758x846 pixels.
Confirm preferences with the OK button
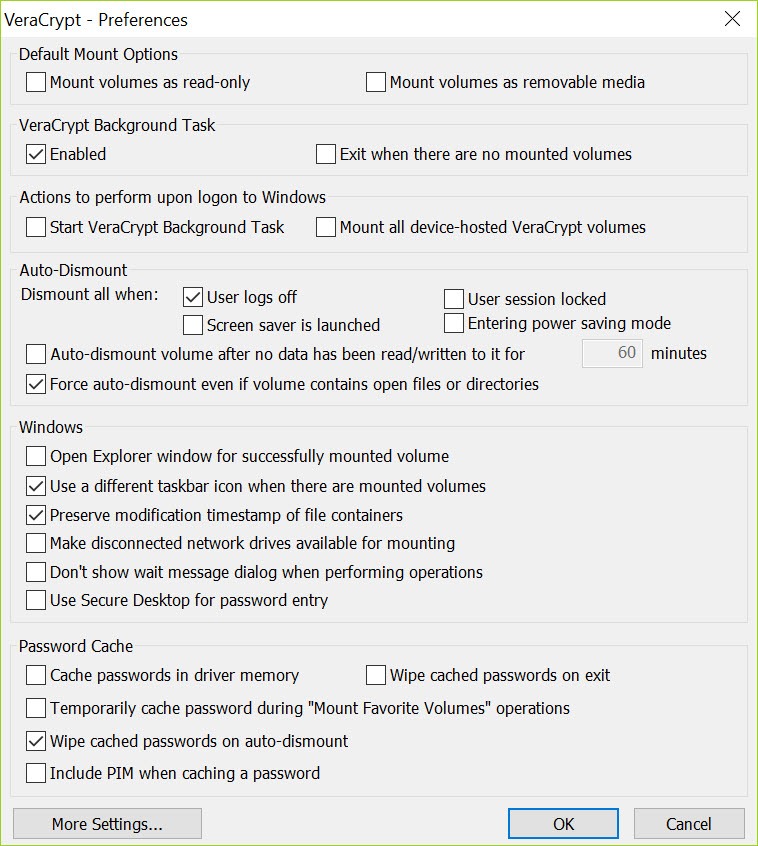(x=563, y=824)
